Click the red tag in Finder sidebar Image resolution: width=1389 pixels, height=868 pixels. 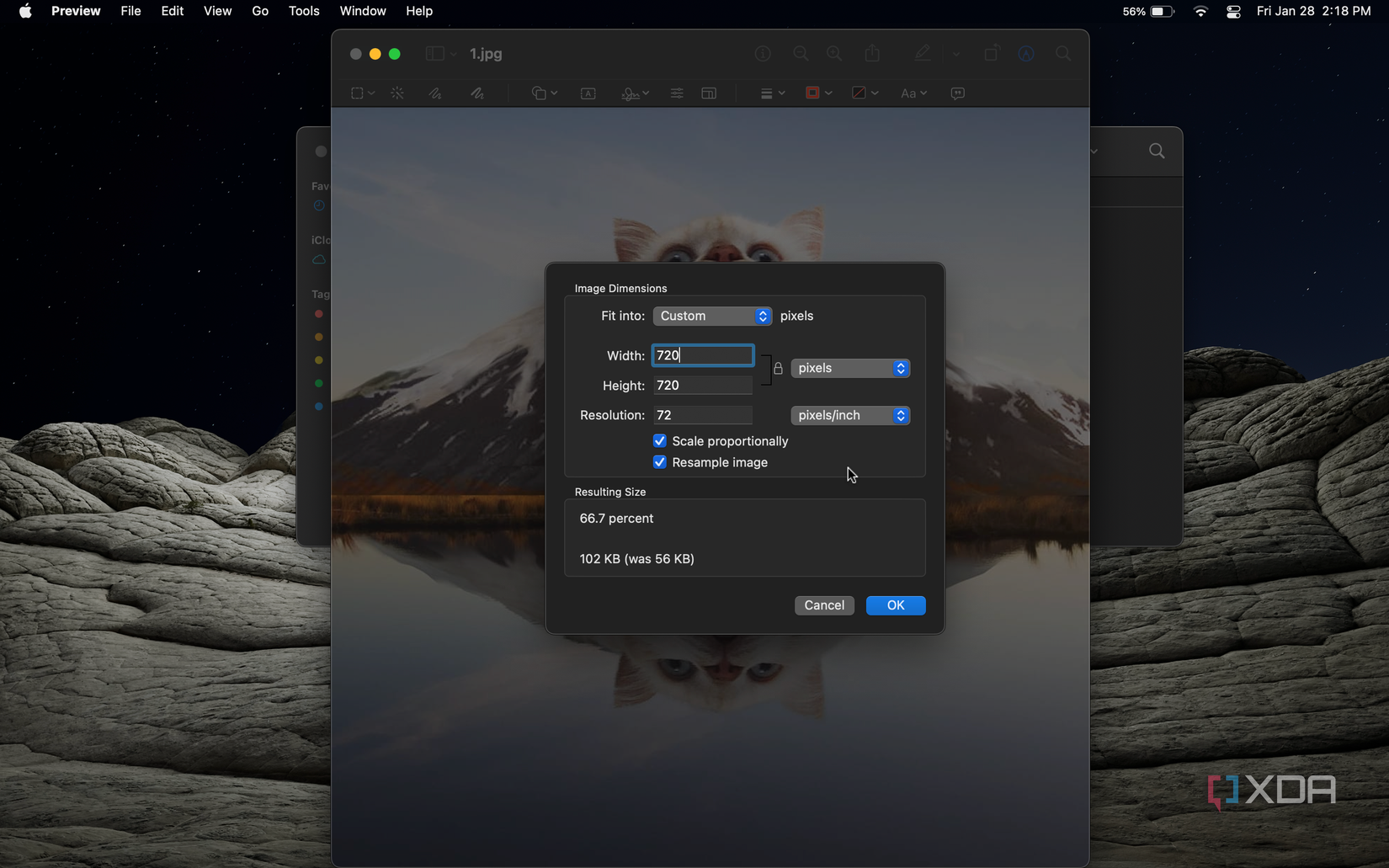pos(319,314)
